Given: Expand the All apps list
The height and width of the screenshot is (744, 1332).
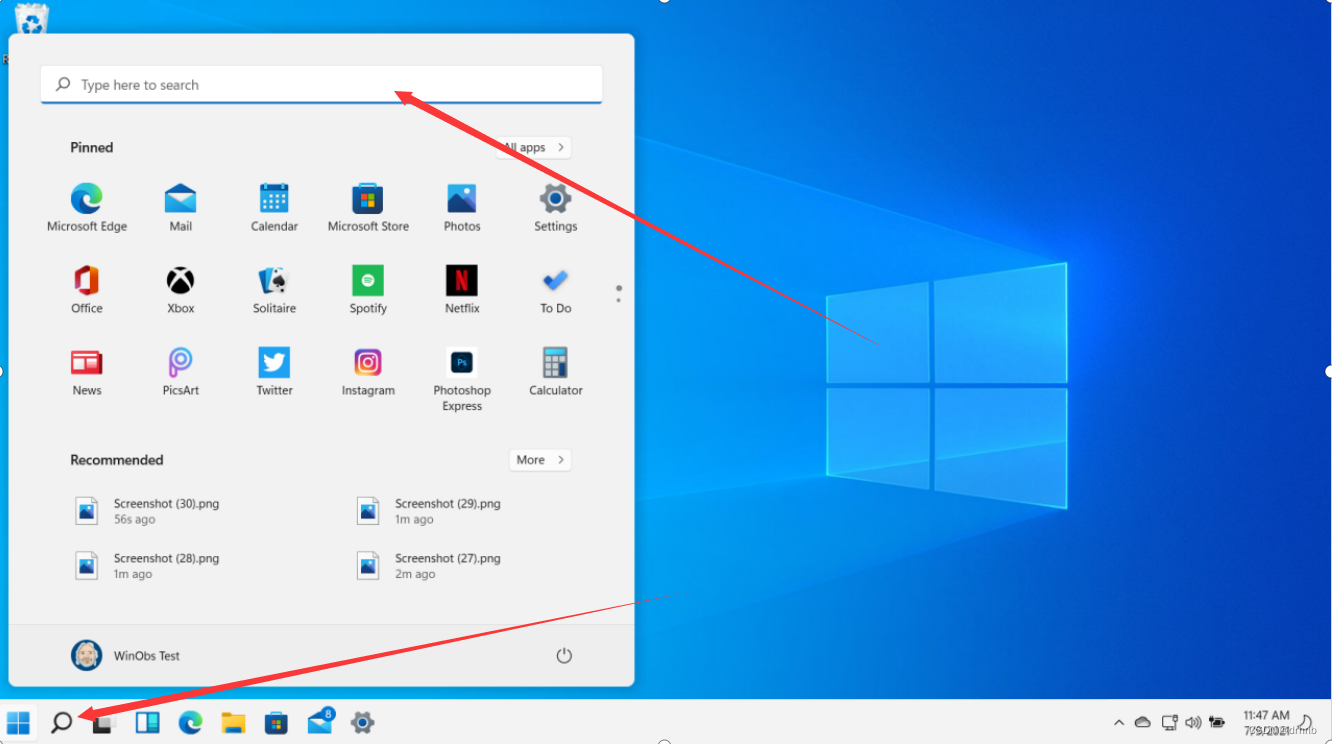Looking at the screenshot, I should point(534,147).
